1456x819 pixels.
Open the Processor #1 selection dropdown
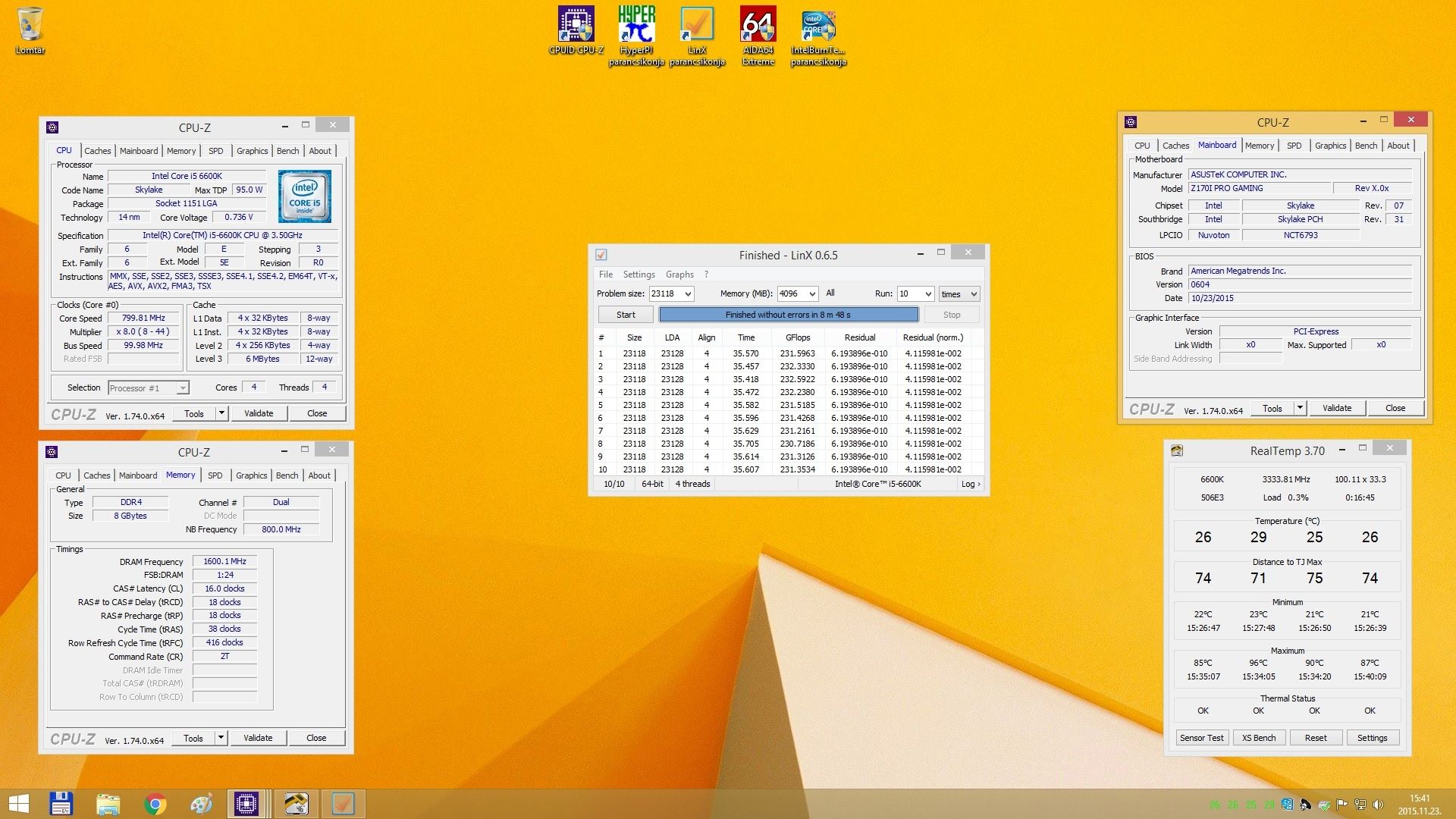pyautogui.click(x=148, y=388)
